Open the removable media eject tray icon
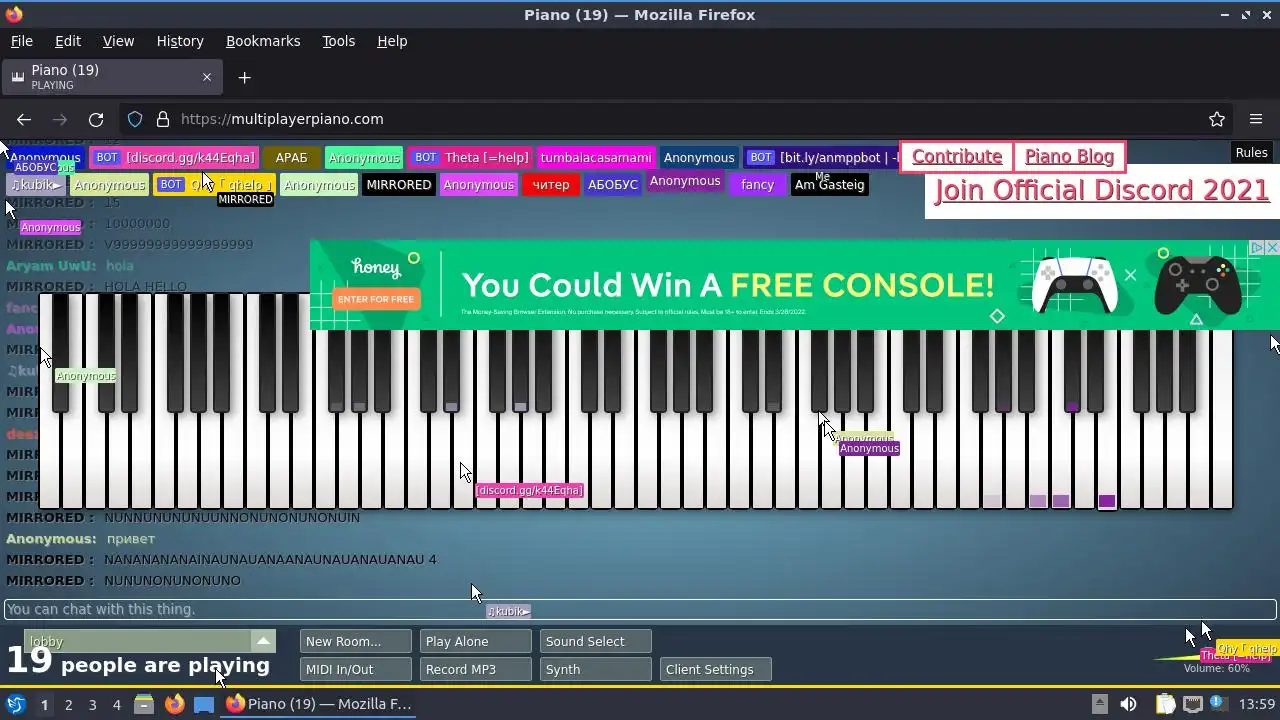This screenshot has width=1280, height=720. pyautogui.click(x=1099, y=704)
